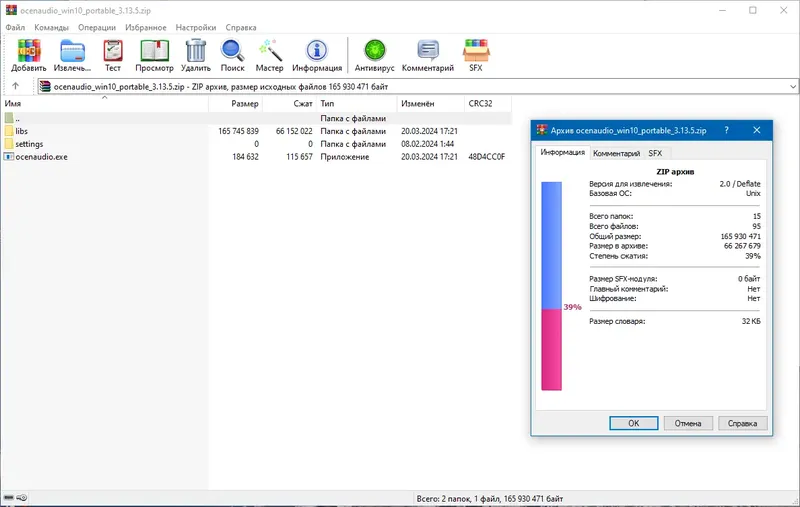Switch to the SFX dialog tab

[x=656, y=153]
